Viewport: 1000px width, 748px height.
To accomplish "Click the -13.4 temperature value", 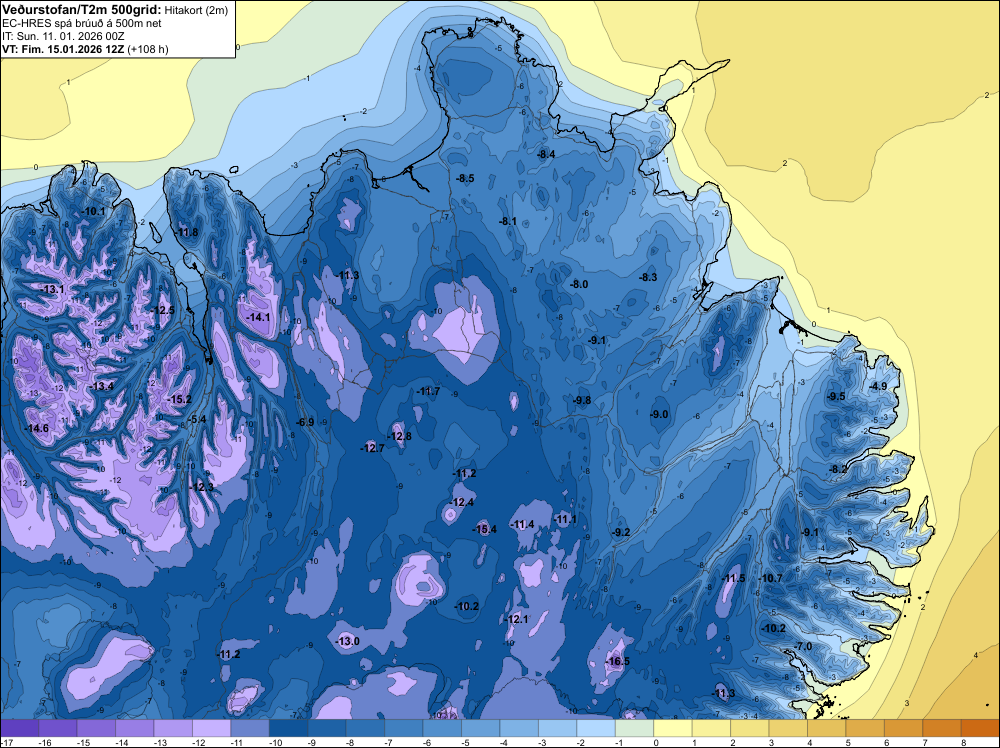I will click(x=101, y=386).
